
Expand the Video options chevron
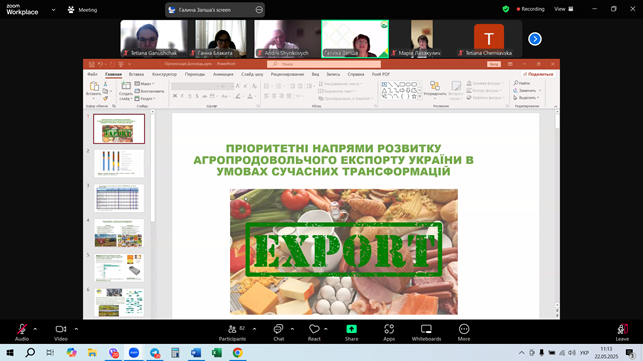[76, 329]
